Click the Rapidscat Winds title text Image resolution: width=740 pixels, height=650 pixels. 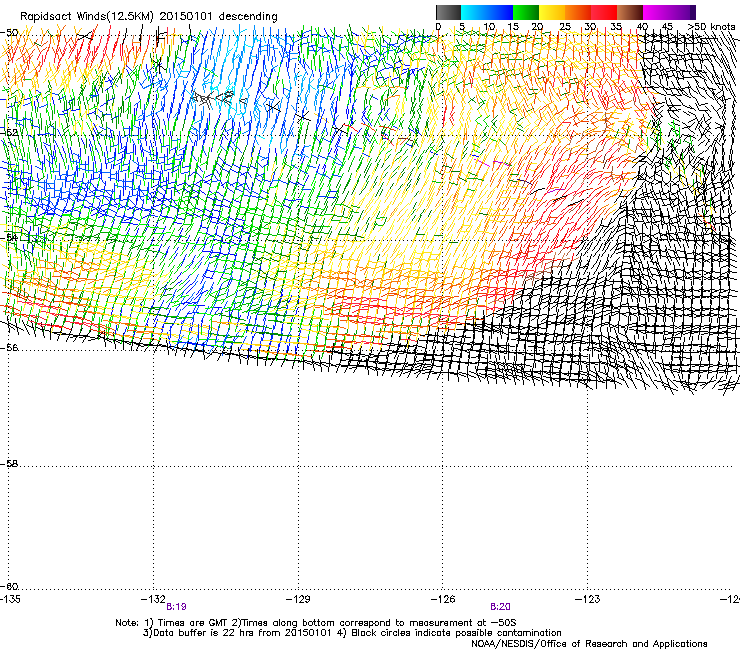click(x=149, y=17)
